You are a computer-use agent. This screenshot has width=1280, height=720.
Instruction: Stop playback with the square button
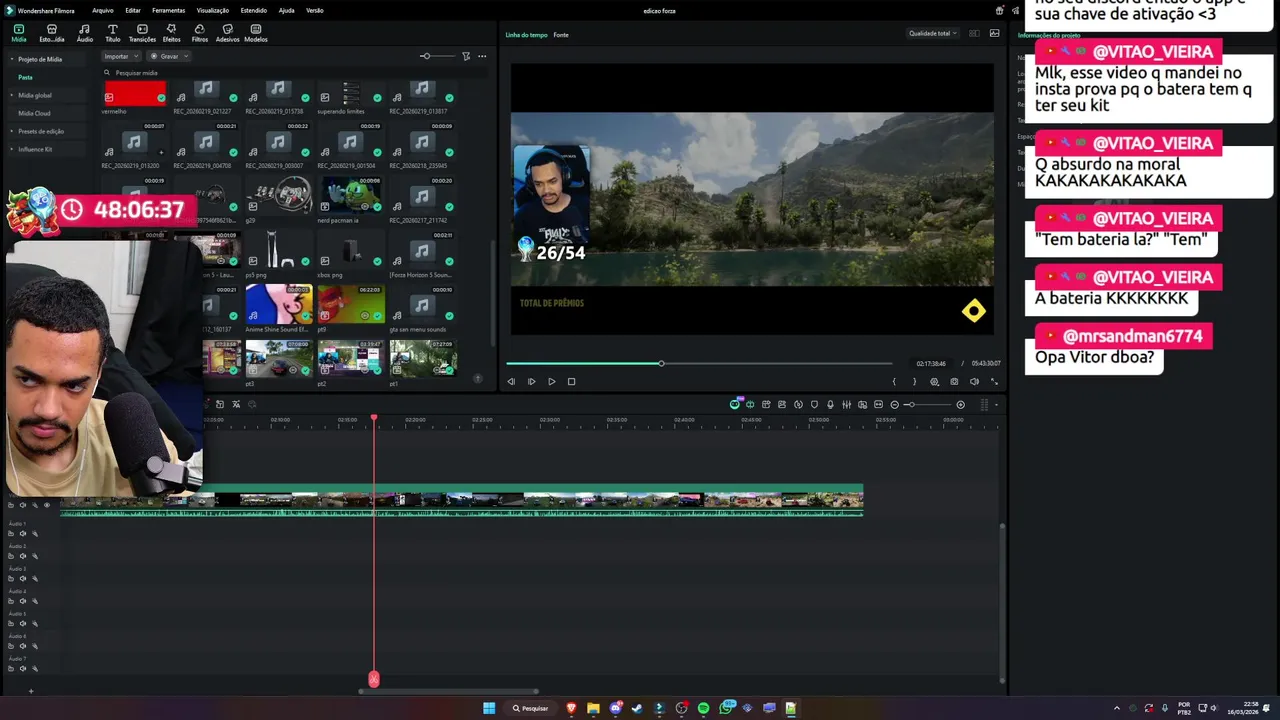point(571,381)
